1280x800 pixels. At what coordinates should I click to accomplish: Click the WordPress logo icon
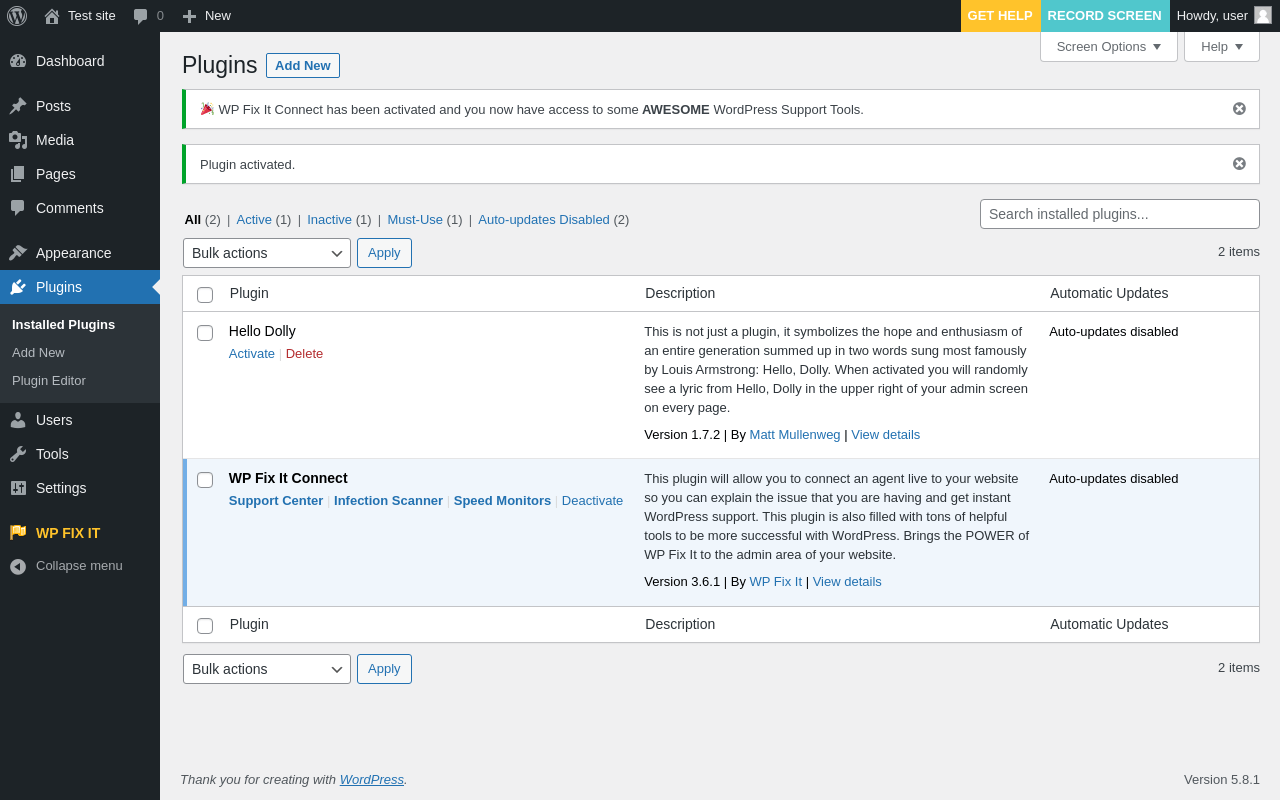pos(17,16)
